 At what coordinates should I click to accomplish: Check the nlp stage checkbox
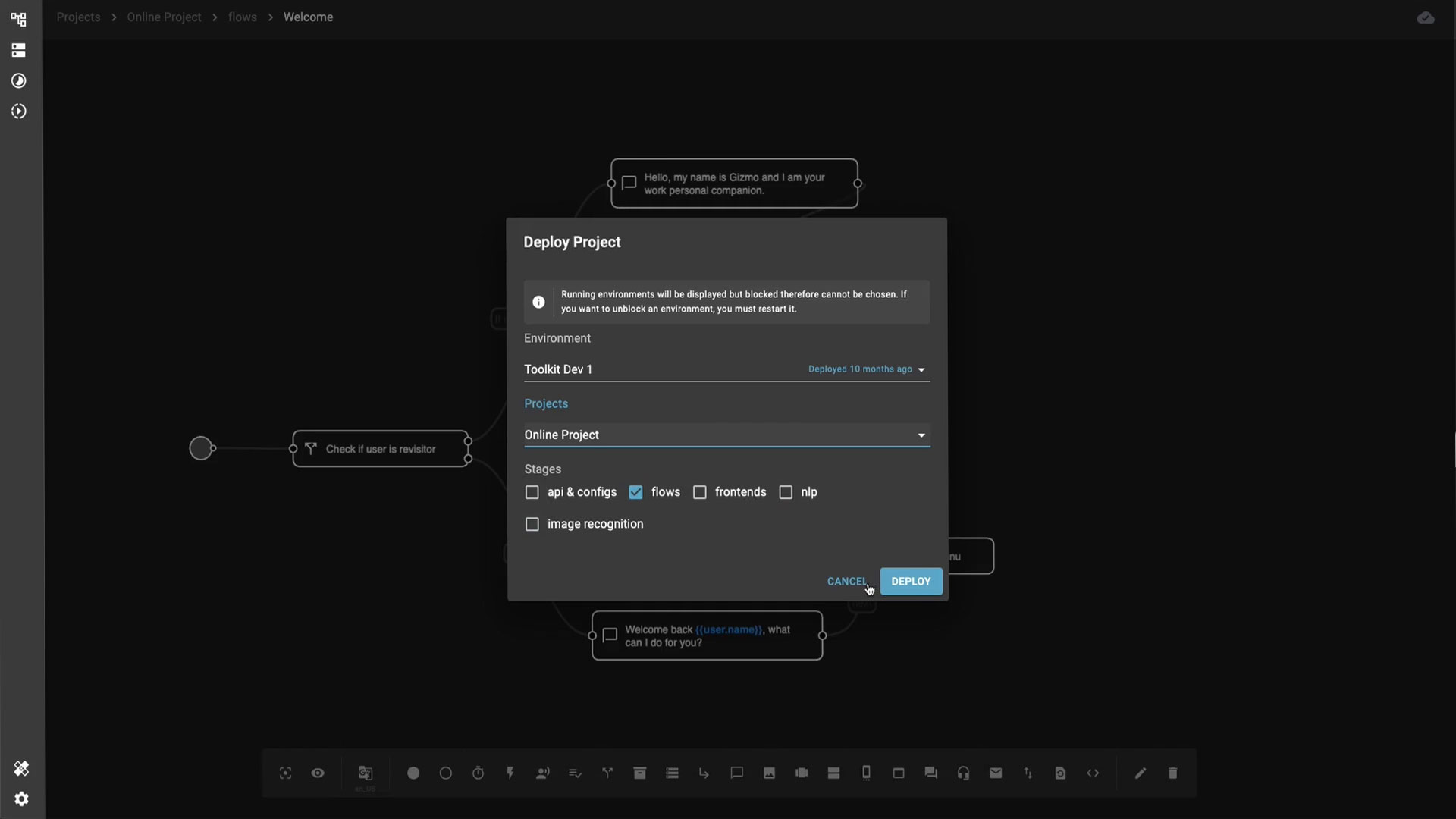(x=786, y=492)
